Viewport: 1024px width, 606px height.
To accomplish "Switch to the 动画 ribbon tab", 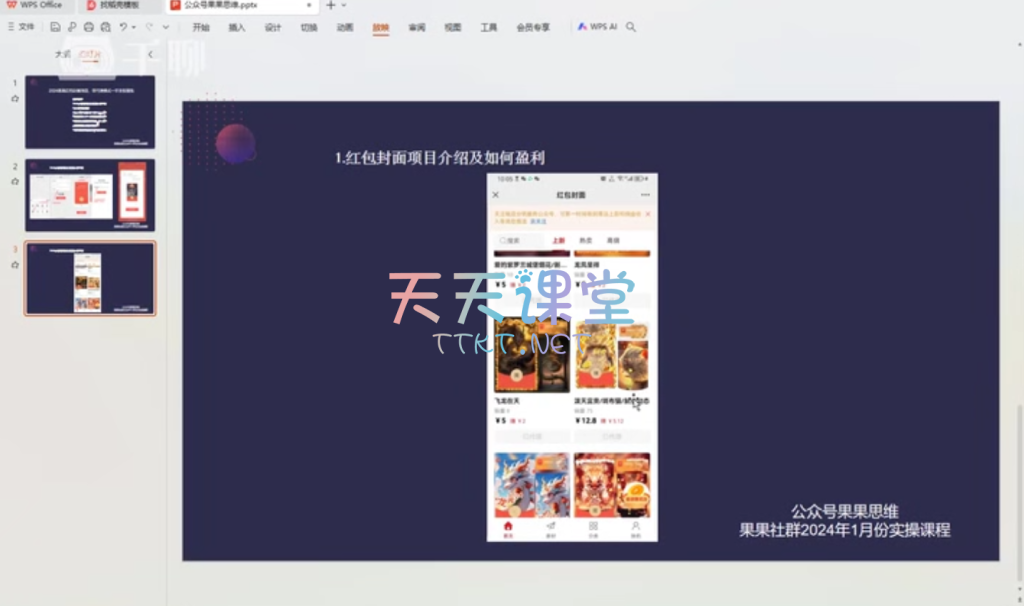I will tap(345, 27).
